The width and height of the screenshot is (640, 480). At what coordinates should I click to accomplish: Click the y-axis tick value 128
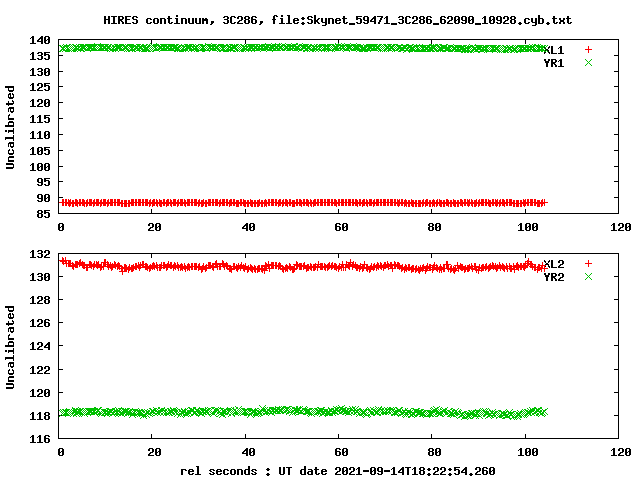point(40,300)
